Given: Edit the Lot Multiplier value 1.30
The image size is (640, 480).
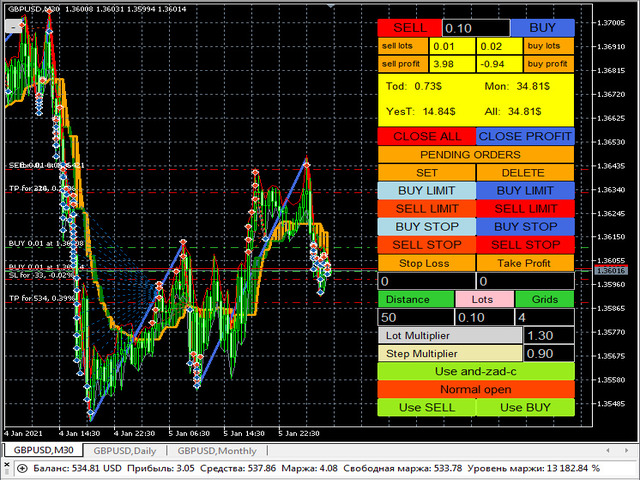Looking at the screenshot, I should point(549,335).
